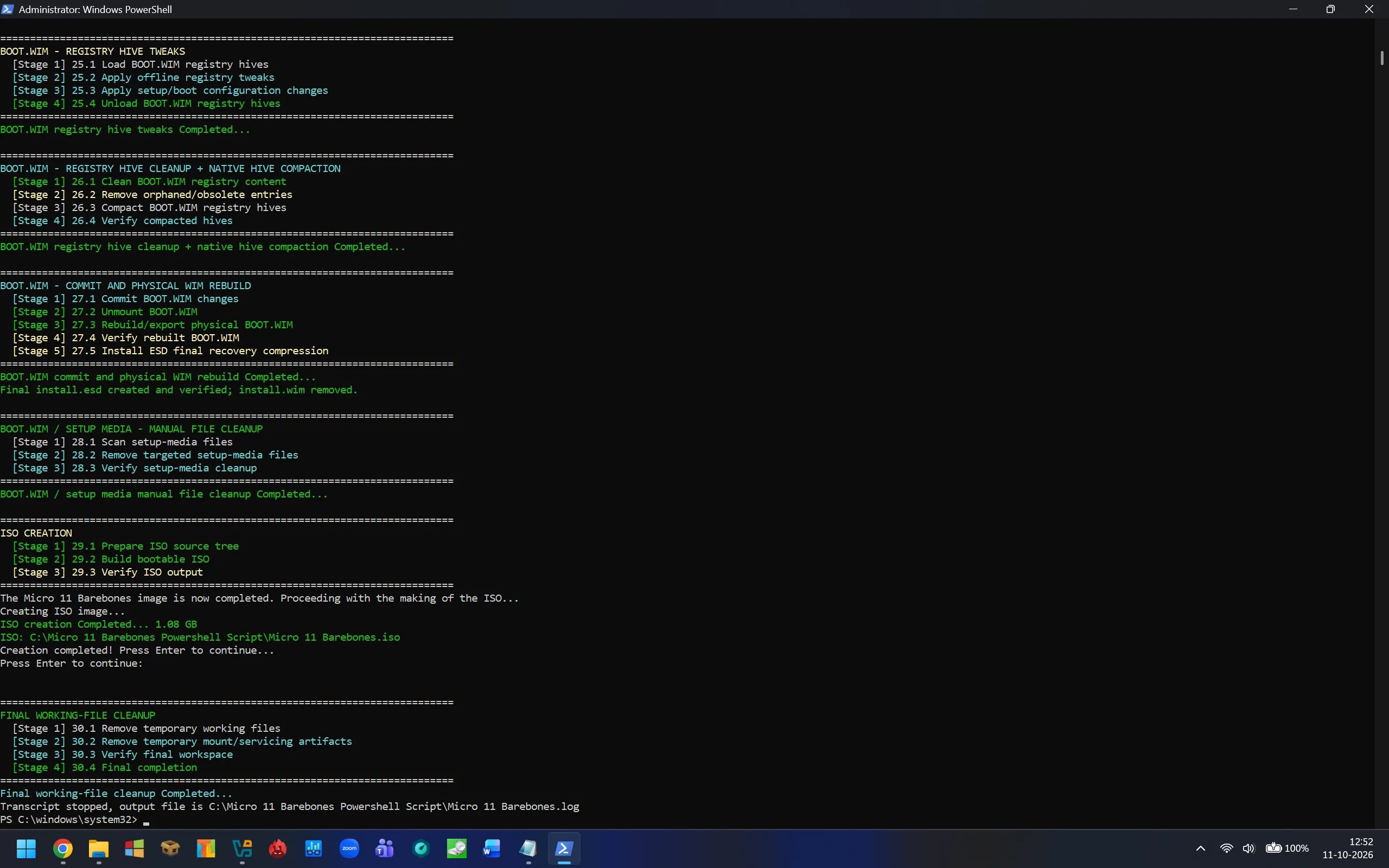Show hidden system tray icons
Viewport: 1389px width, 868px height.
[x=1200, y=848]
